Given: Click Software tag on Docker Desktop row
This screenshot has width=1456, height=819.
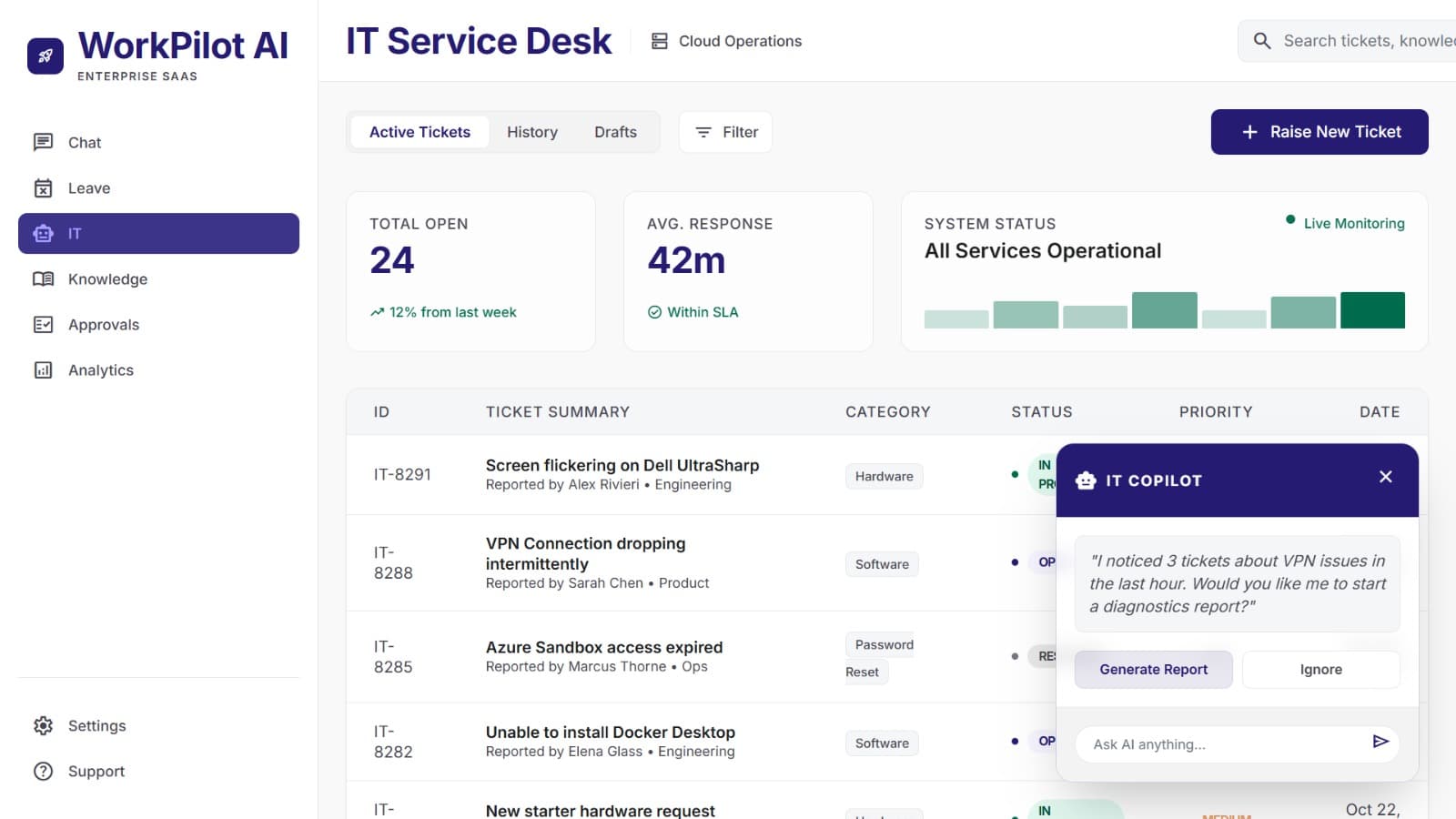Looking at the screenshot, I should click(882, 743).
